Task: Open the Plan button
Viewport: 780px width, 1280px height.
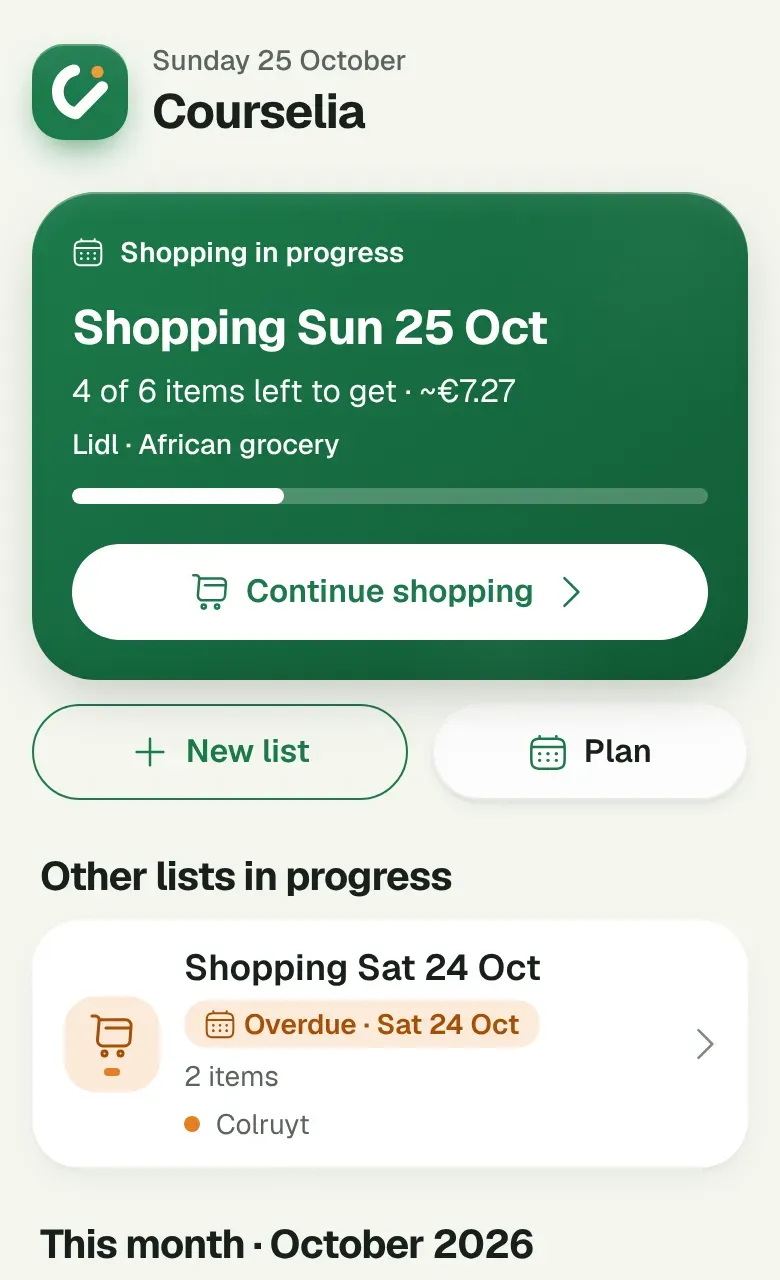Action: pos(590,752)
